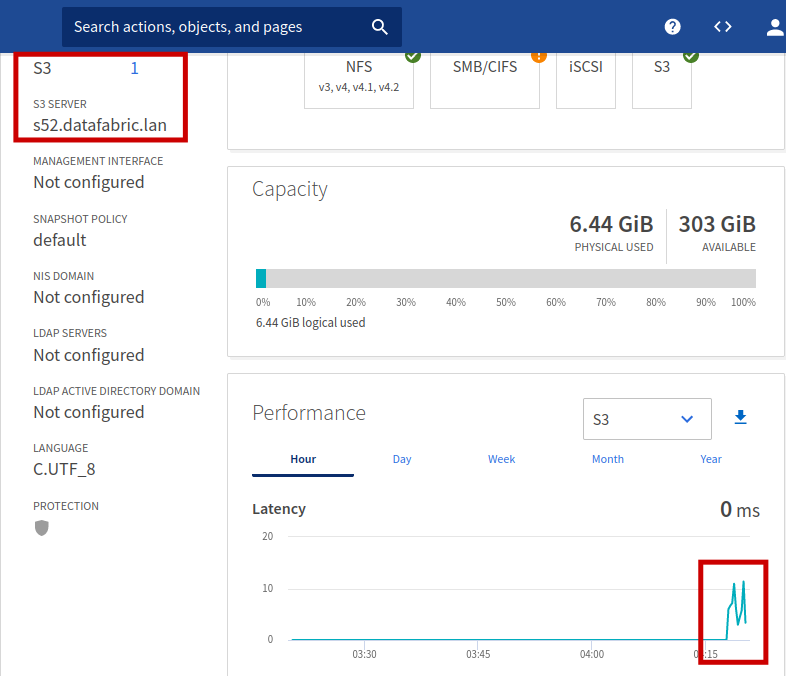This screenshot has width=786, height=676.
Task: Click the 03:30 time axis label
Action: (364, 654)
